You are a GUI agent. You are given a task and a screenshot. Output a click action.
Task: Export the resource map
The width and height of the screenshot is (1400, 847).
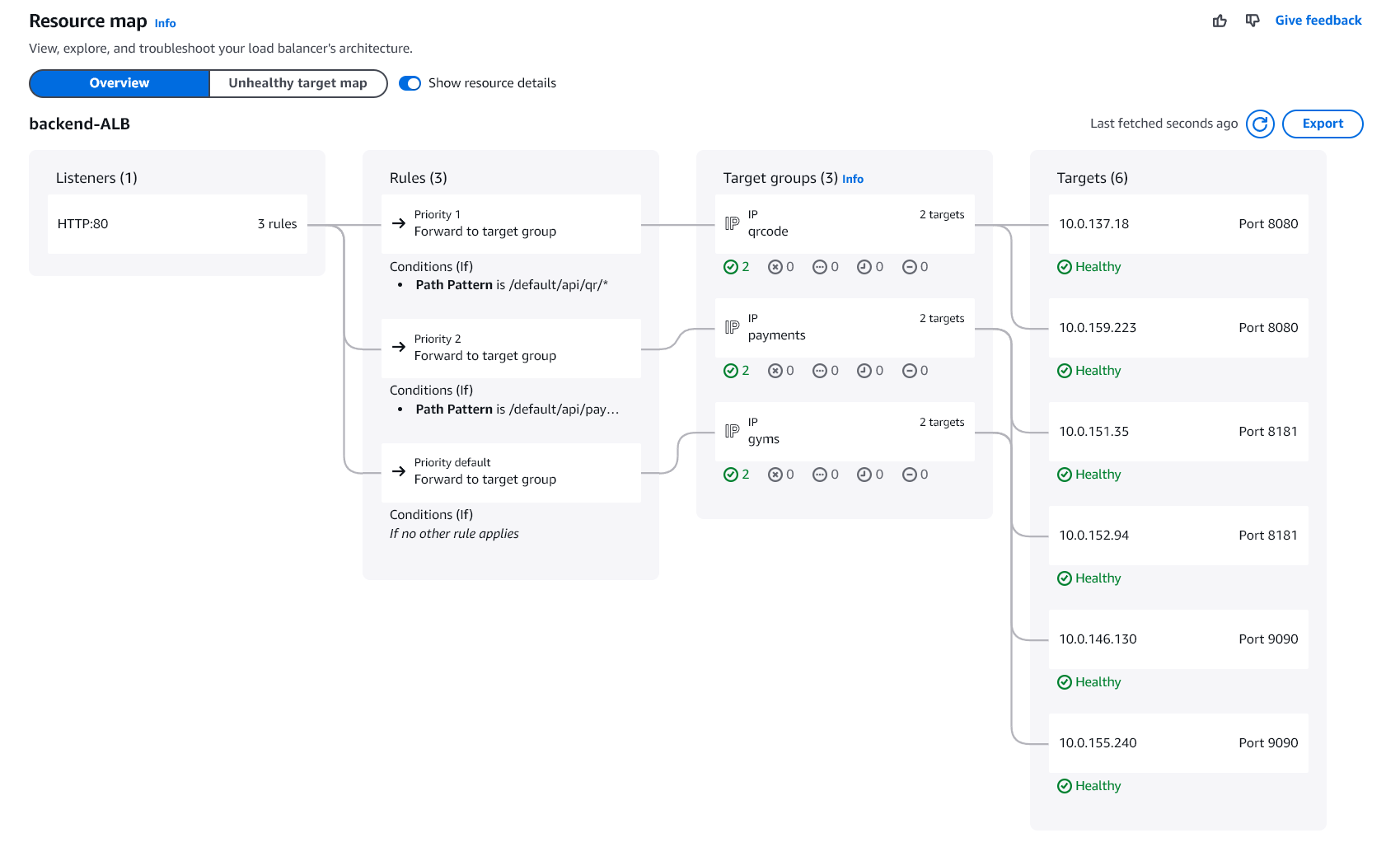click(1322, 124)
